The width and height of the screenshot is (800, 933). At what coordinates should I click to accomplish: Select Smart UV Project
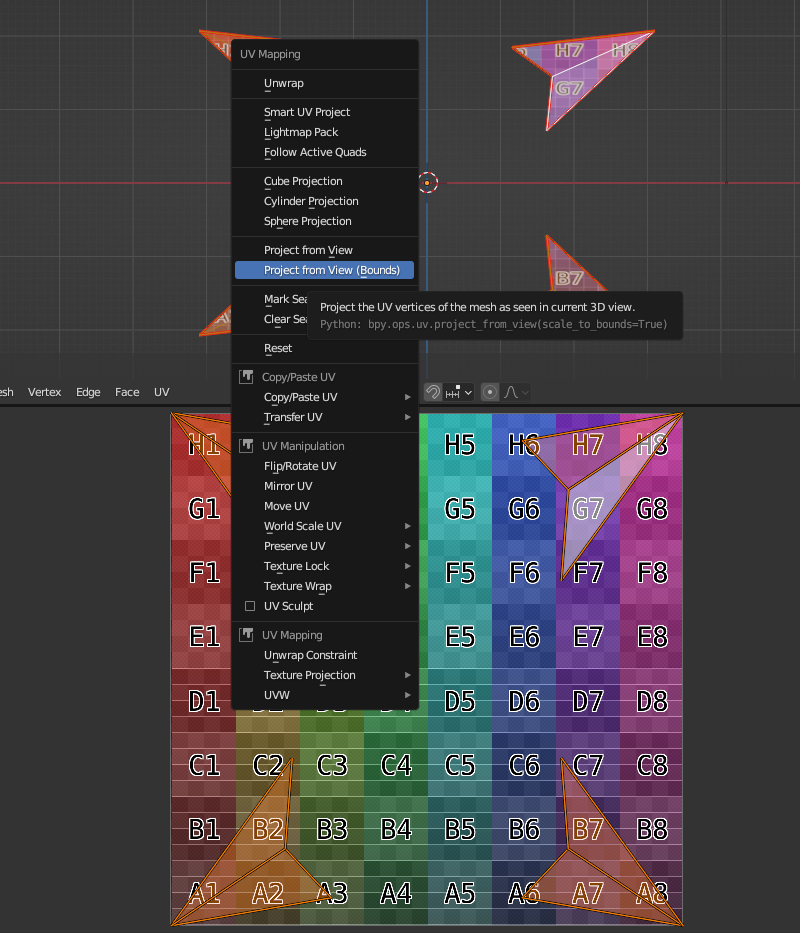tap(324, 112)
